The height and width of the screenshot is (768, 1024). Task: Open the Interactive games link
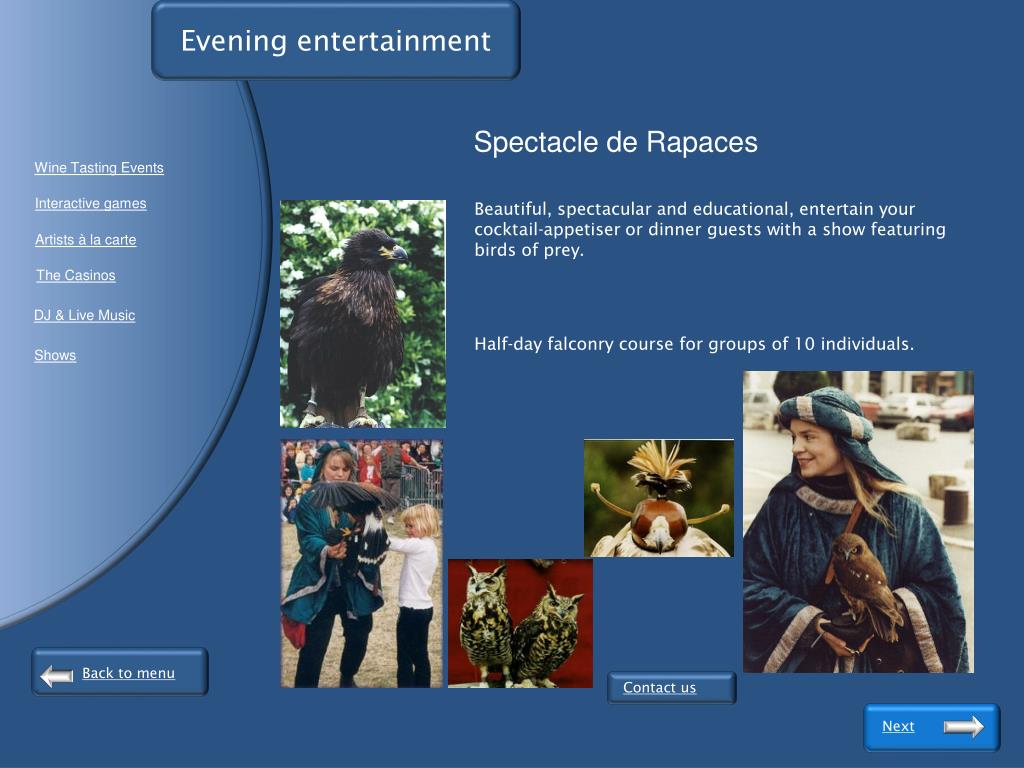tap(91, 204)
